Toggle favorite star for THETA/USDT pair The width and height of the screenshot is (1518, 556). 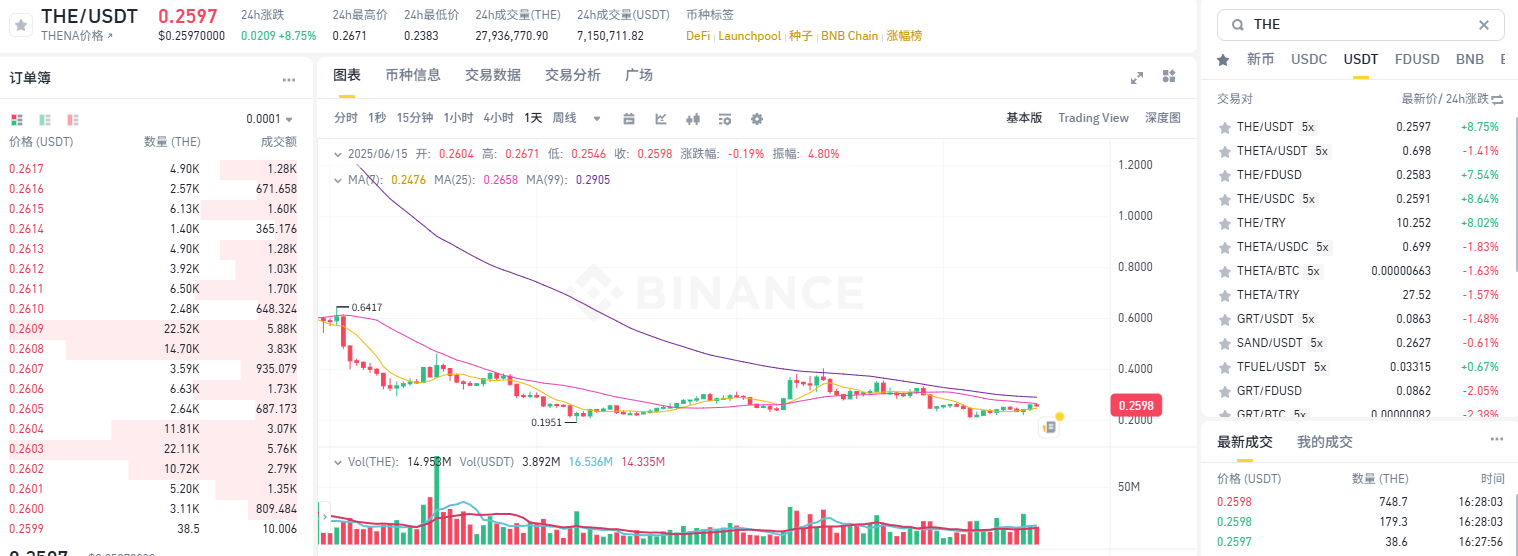point(1223,151)
